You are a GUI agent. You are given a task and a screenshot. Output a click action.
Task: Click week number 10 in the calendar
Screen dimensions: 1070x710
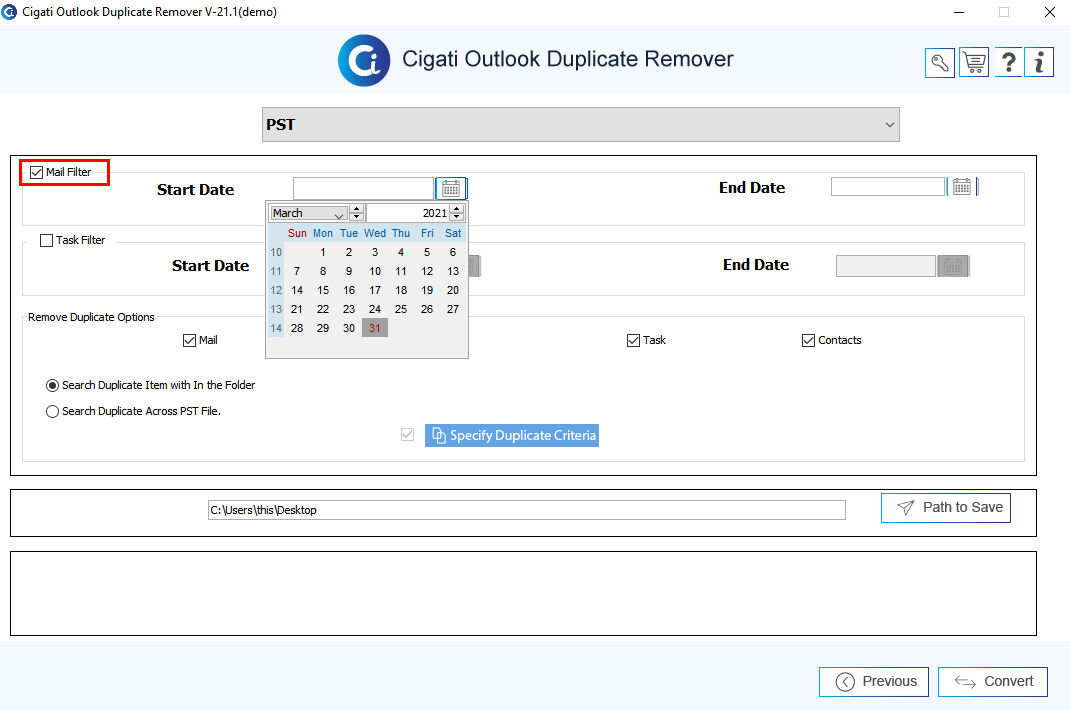click(x=276, y=253)
